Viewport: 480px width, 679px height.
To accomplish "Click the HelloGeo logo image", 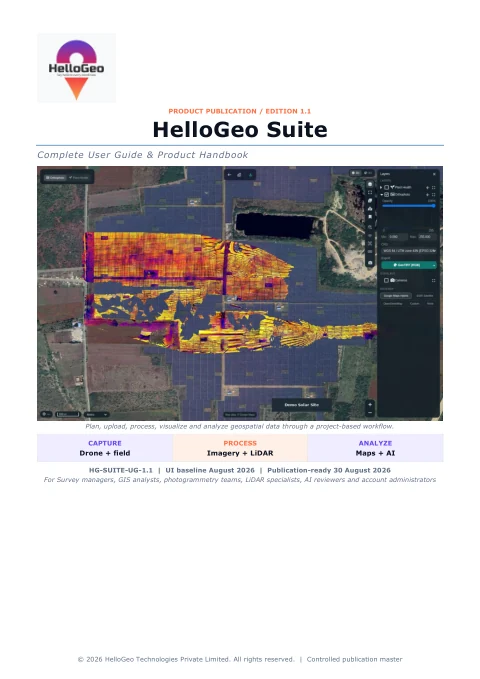I will pyautogui.click(x=77, y=68).
